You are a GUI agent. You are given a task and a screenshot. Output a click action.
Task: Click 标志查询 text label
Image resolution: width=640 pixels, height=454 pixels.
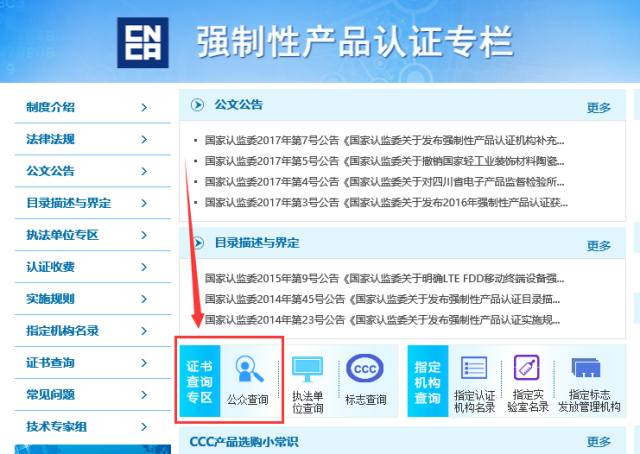click(366, 399)
